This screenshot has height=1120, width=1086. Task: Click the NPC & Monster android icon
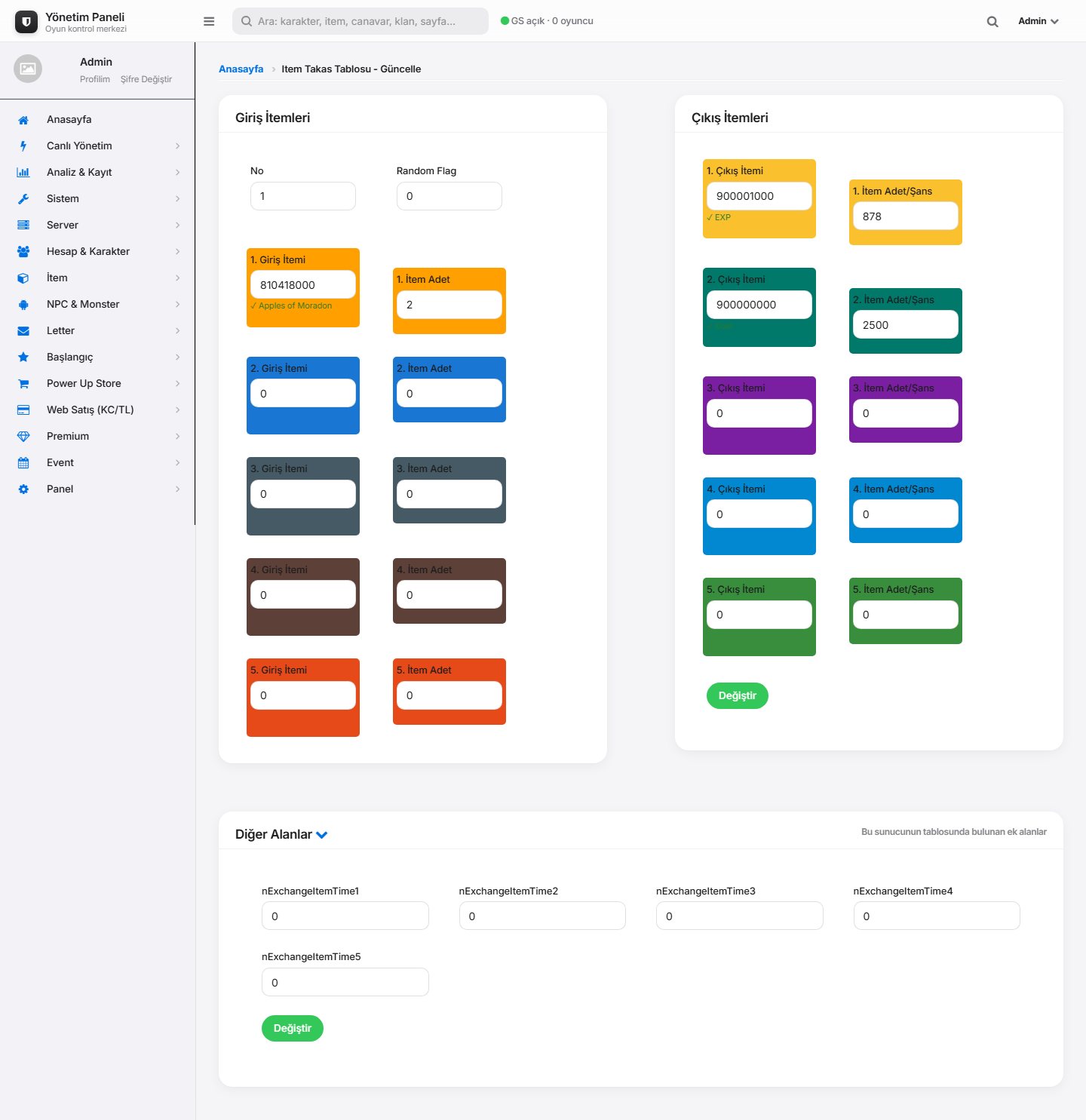coord(23,305)
